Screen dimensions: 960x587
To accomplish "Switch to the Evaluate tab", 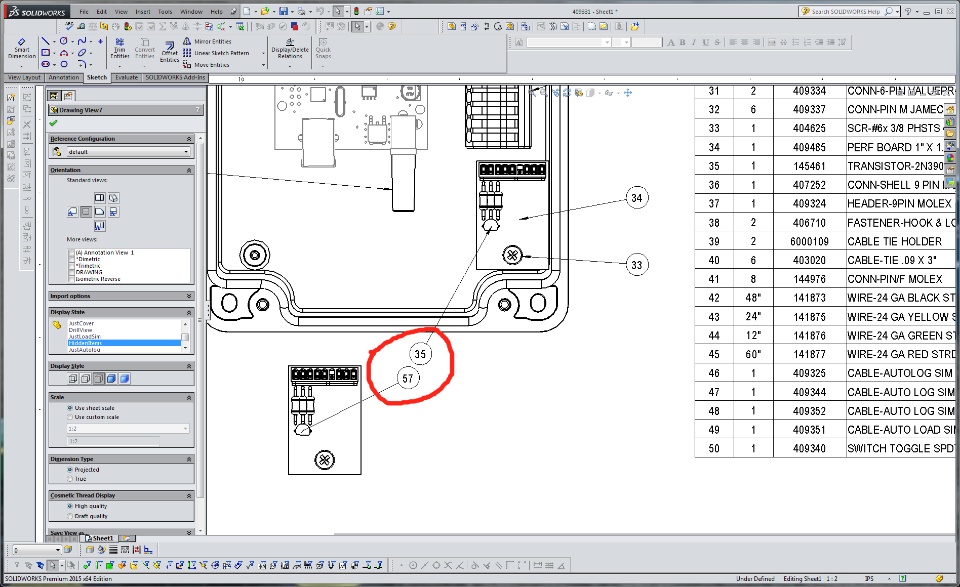I will click(x=126, y=78).
